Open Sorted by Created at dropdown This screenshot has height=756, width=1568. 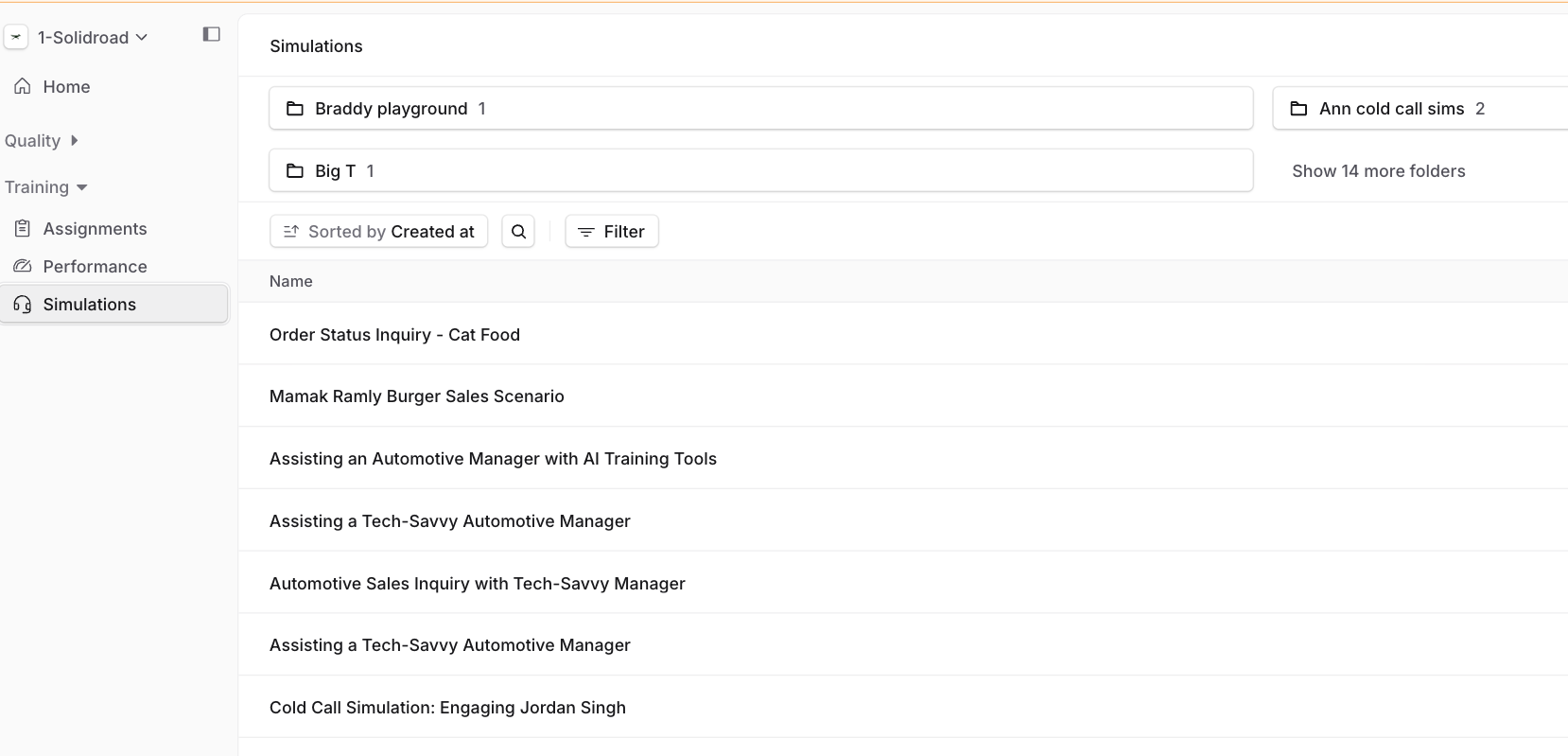click(x=378, y=232)
